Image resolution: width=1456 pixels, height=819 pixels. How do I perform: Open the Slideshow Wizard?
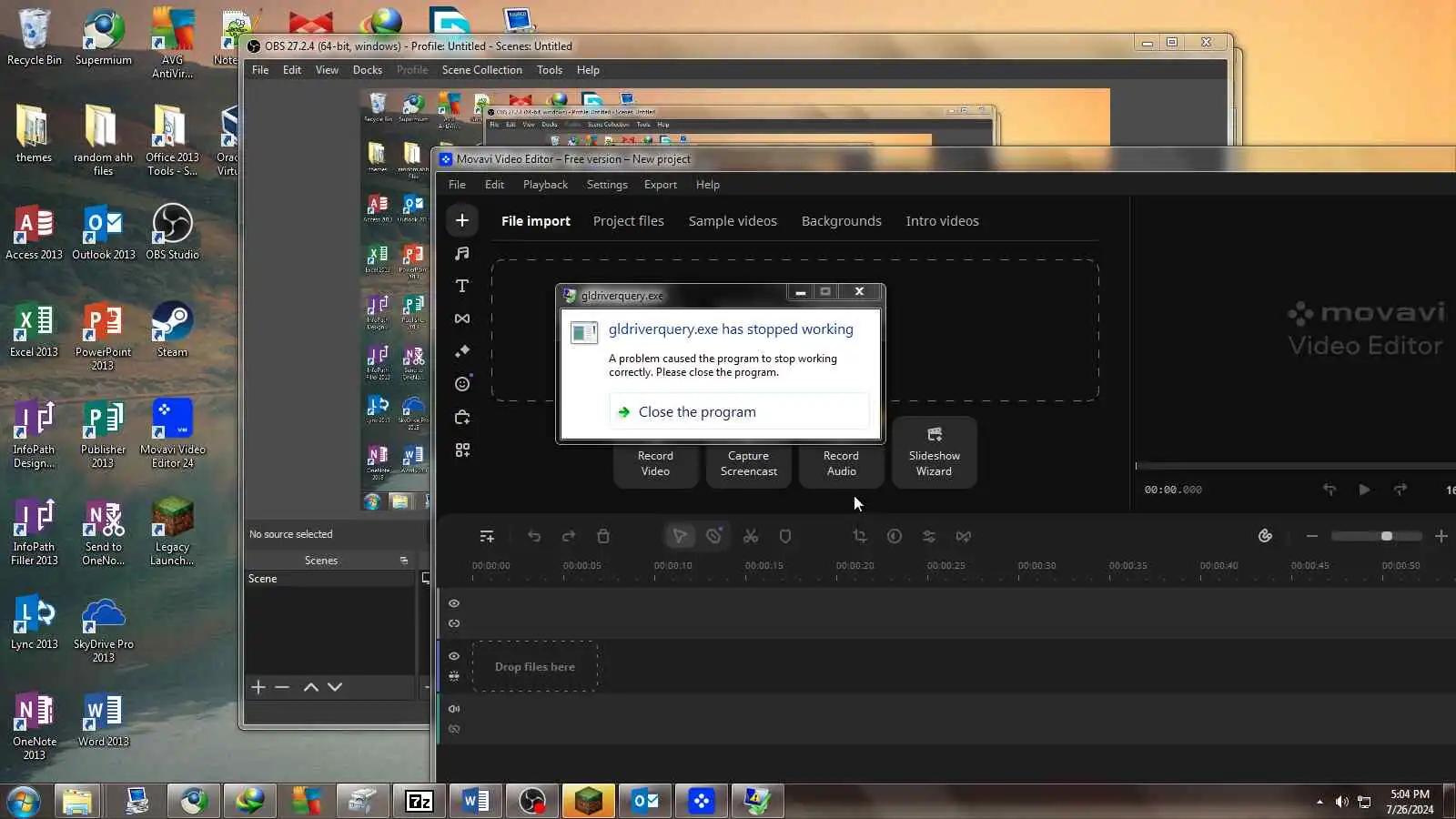935,452
